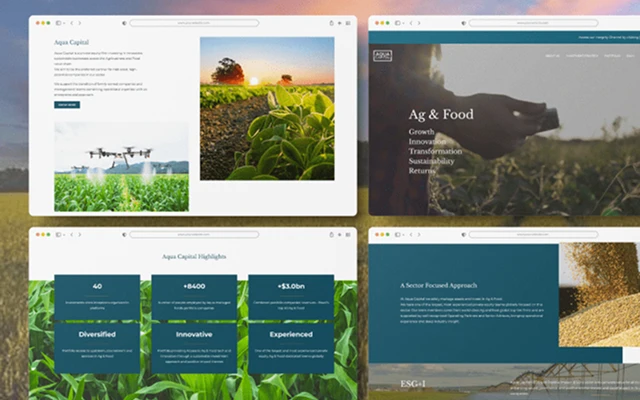Open sidebar dropdown arrow in Ag & Food window
Viewport: 640px width, 400px height.
pos(403,23)
